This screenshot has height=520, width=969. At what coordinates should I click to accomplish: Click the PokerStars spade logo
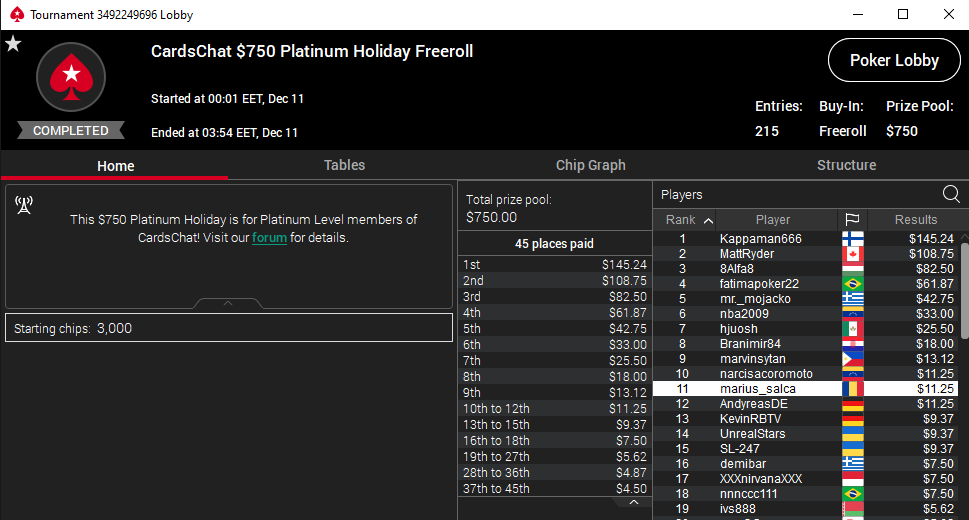coord(71,77)
